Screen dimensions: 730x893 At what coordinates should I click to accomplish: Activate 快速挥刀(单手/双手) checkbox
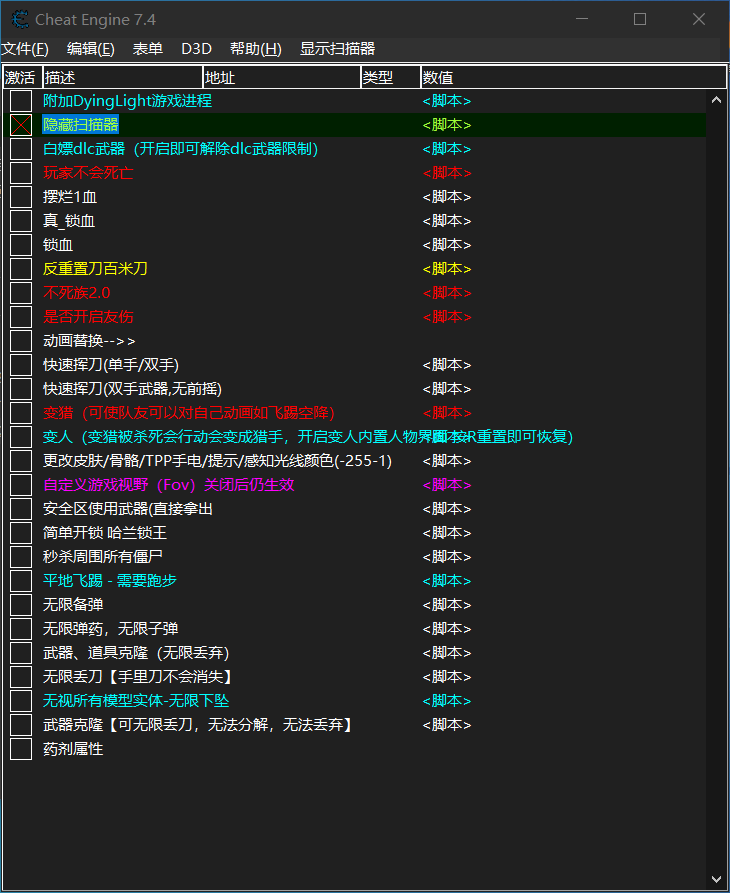tap(21, 364)
